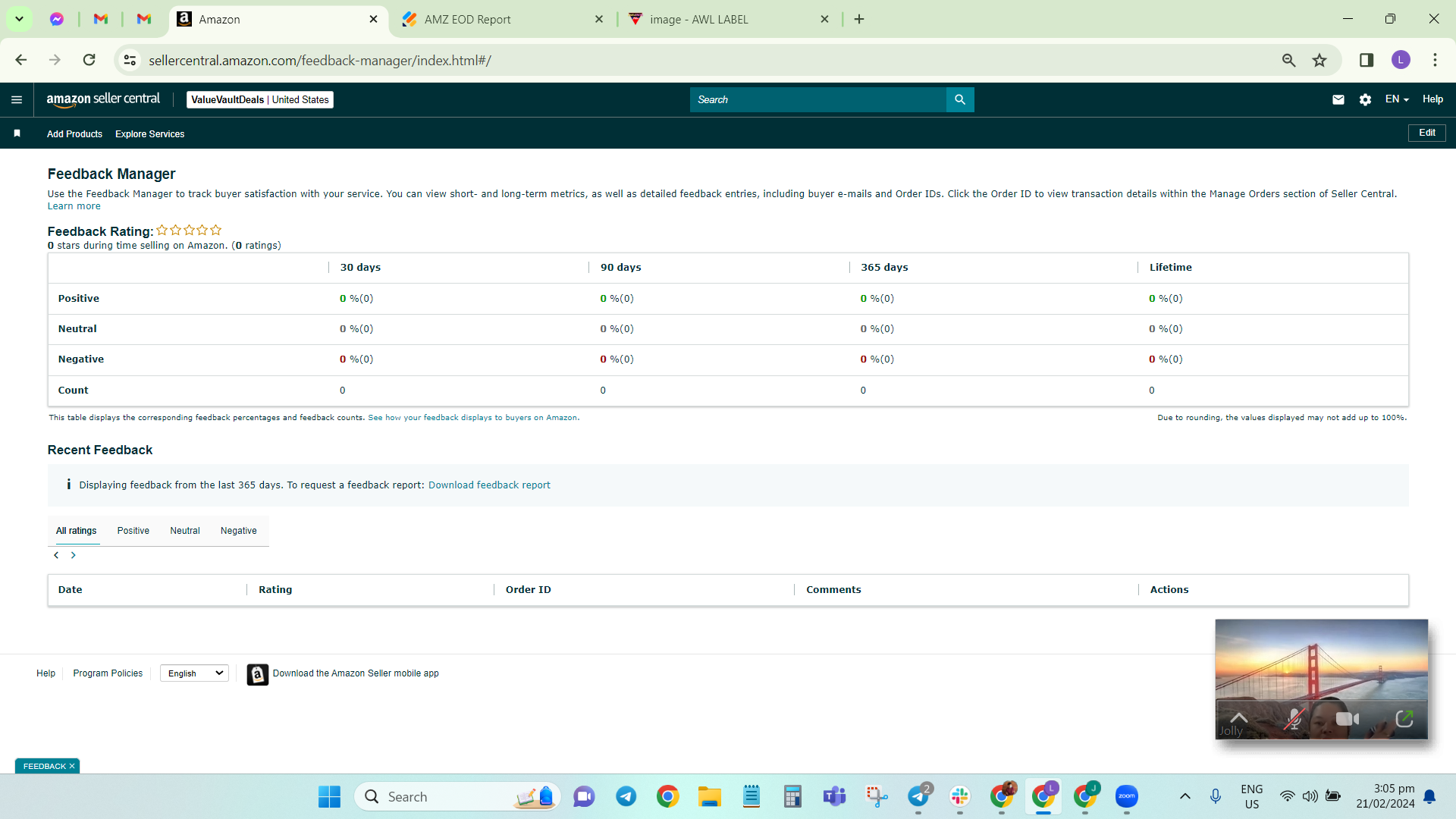1456x819 pixels.
Task: Close the FEEDBACK widget
Action: [72, 767]
